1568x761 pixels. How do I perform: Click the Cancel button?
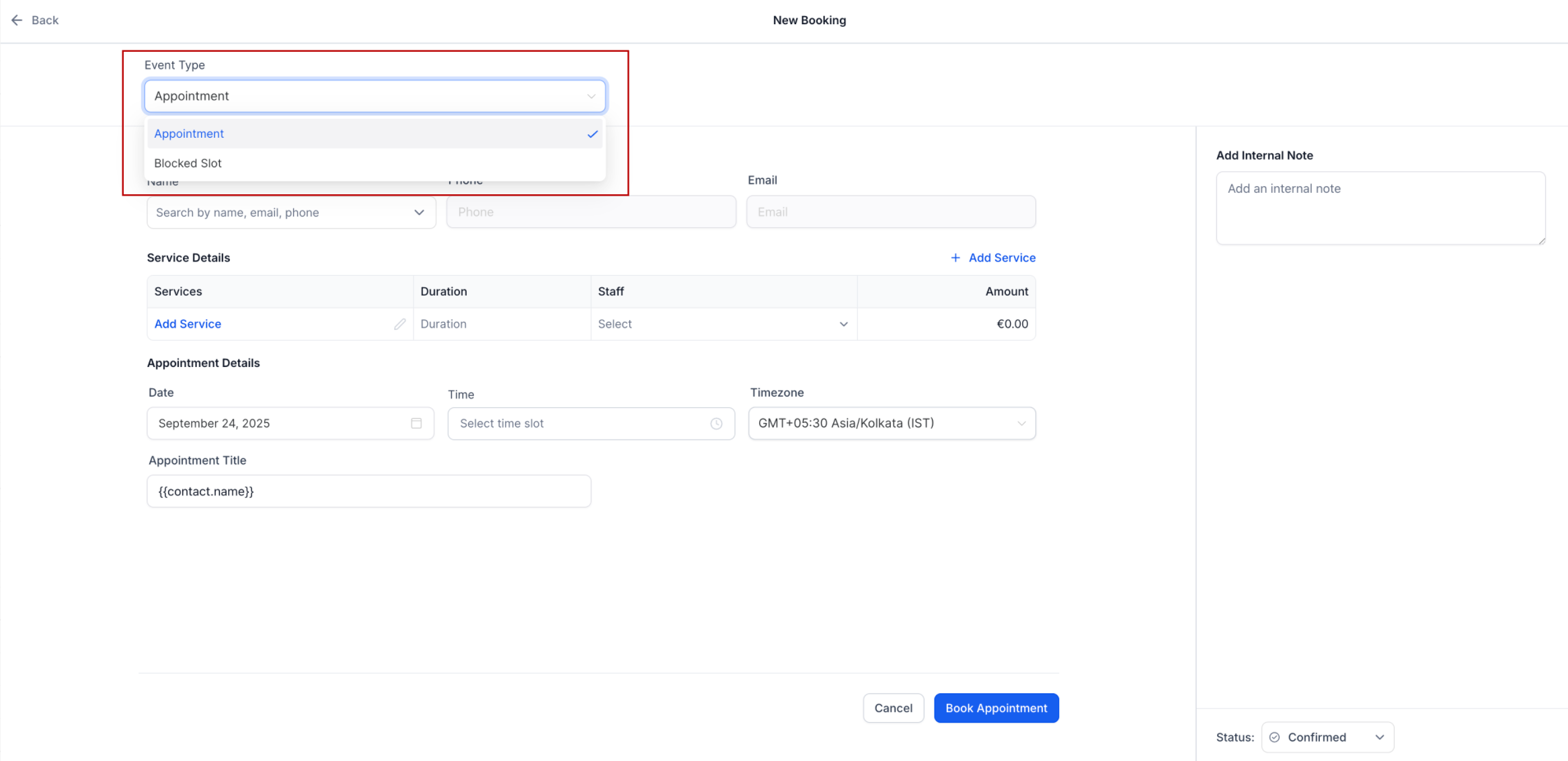(893, 708)
